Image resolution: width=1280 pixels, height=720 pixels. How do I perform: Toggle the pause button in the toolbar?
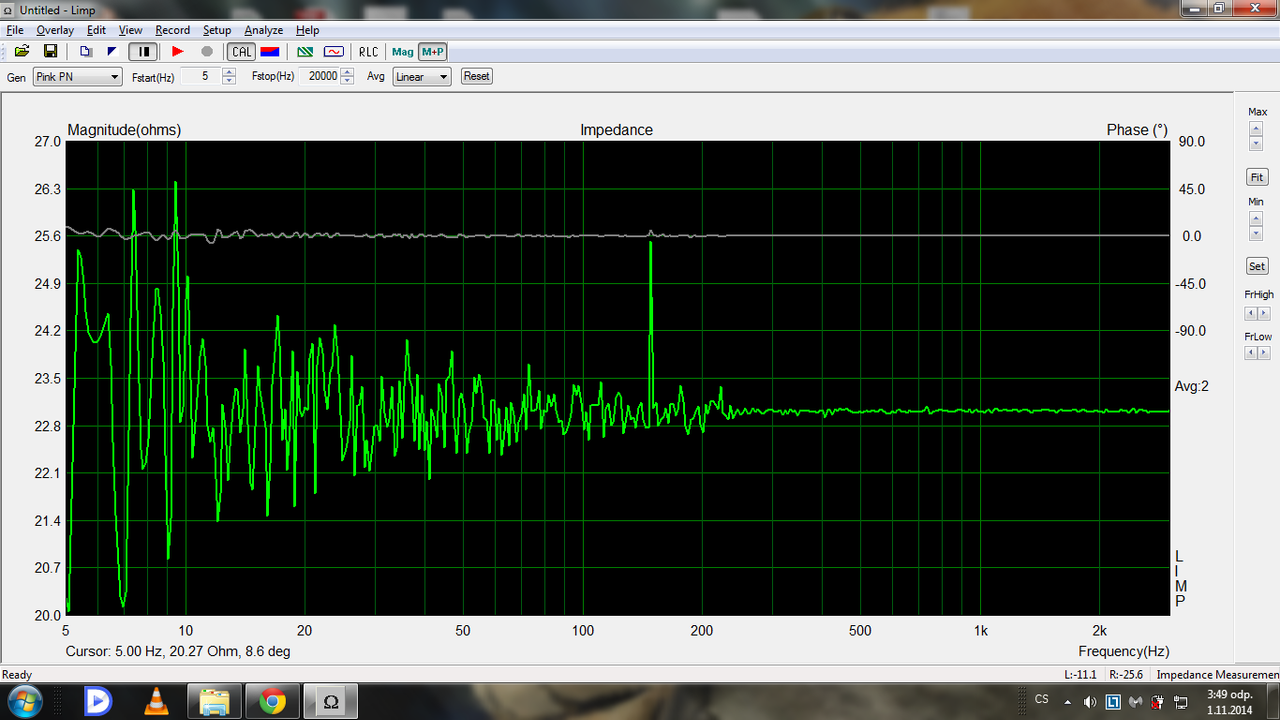[x=144, y=51]
